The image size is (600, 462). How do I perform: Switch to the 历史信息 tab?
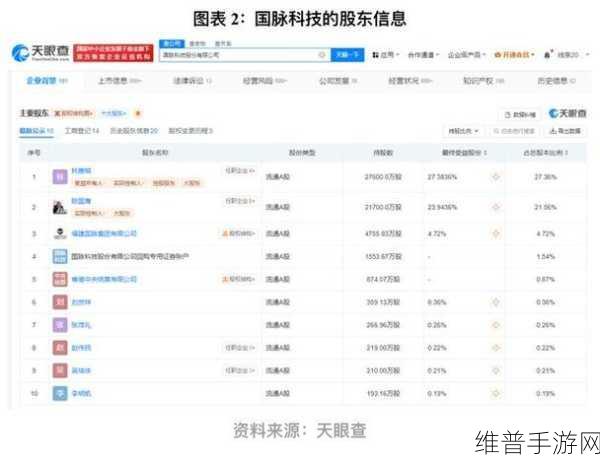point(556,80)
